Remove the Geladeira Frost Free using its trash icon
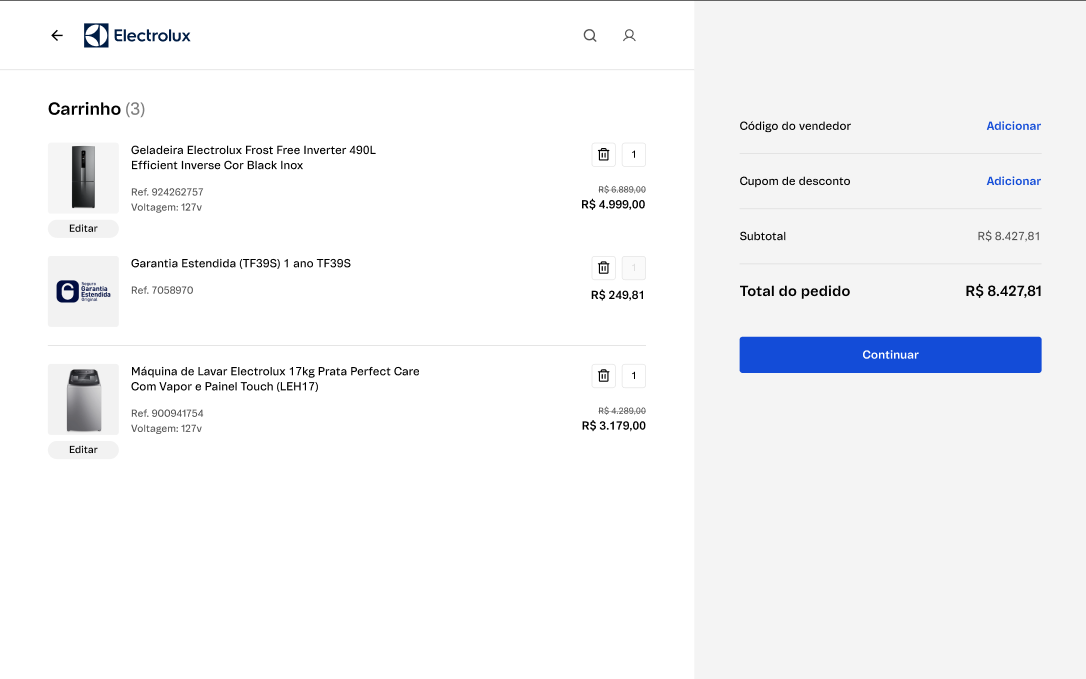 click(x=603, y=154)
